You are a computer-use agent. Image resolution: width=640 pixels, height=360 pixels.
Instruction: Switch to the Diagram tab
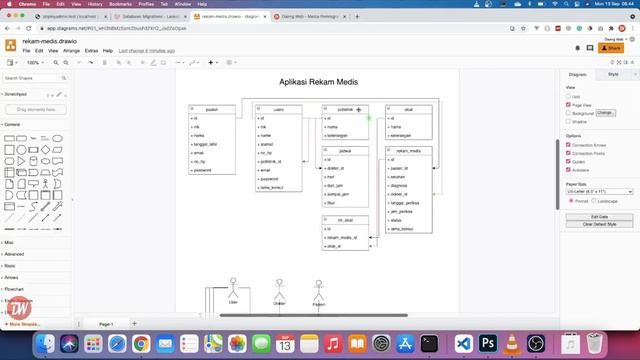click(x=578, y=75)
